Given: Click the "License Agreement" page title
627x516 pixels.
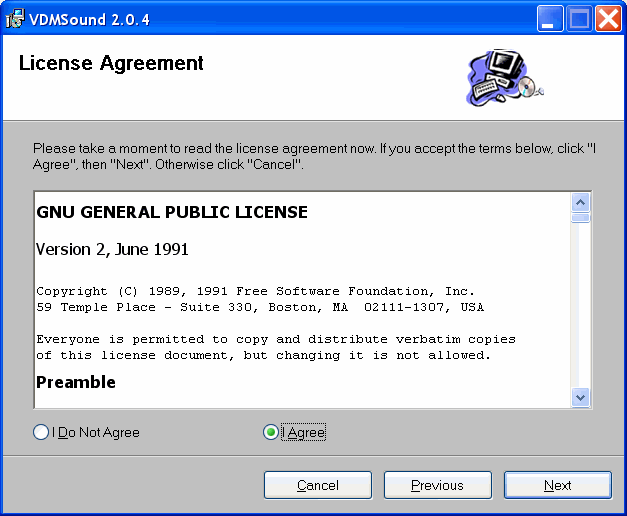Looking at the screenshot, I should point(111,63).
